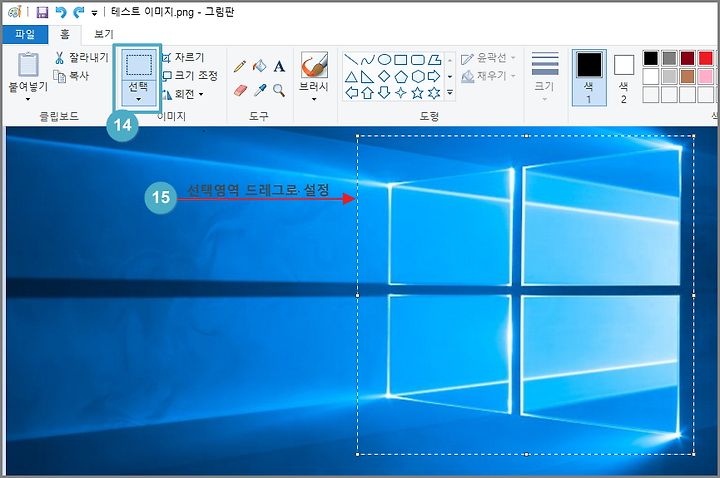This screenshot has width=720, height=478.
Task: Pick the diamond shape
Action: 384,76
